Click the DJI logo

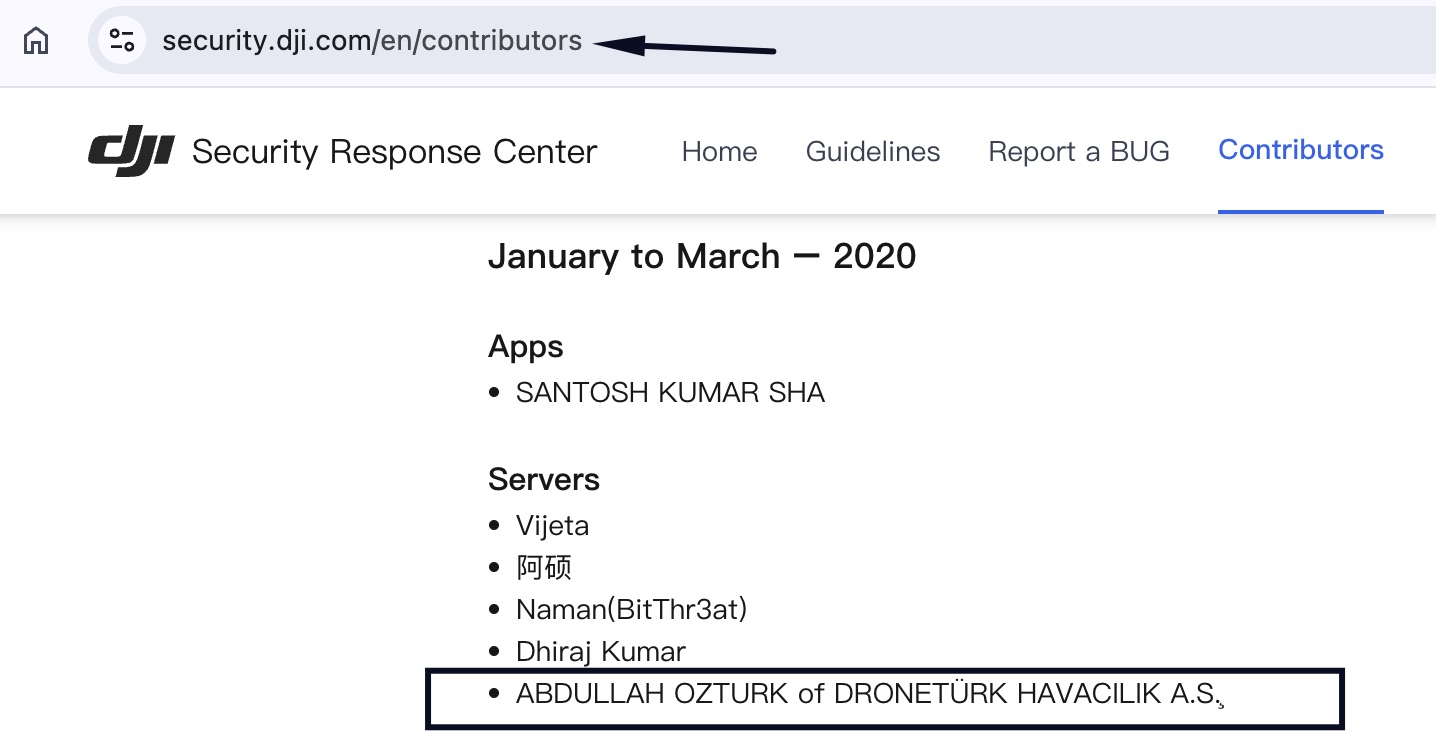click(131, 153)
